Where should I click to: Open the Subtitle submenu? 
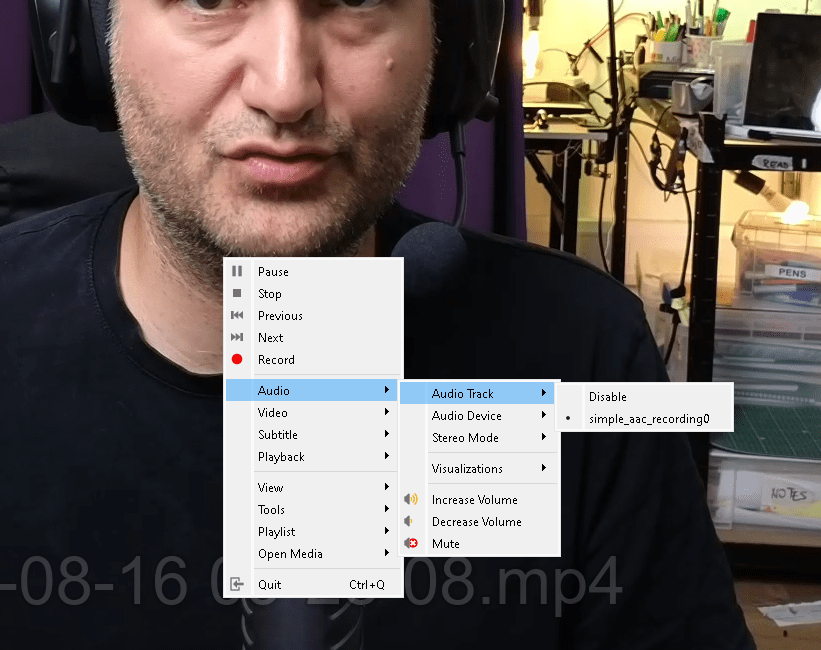tap(313, 434)
